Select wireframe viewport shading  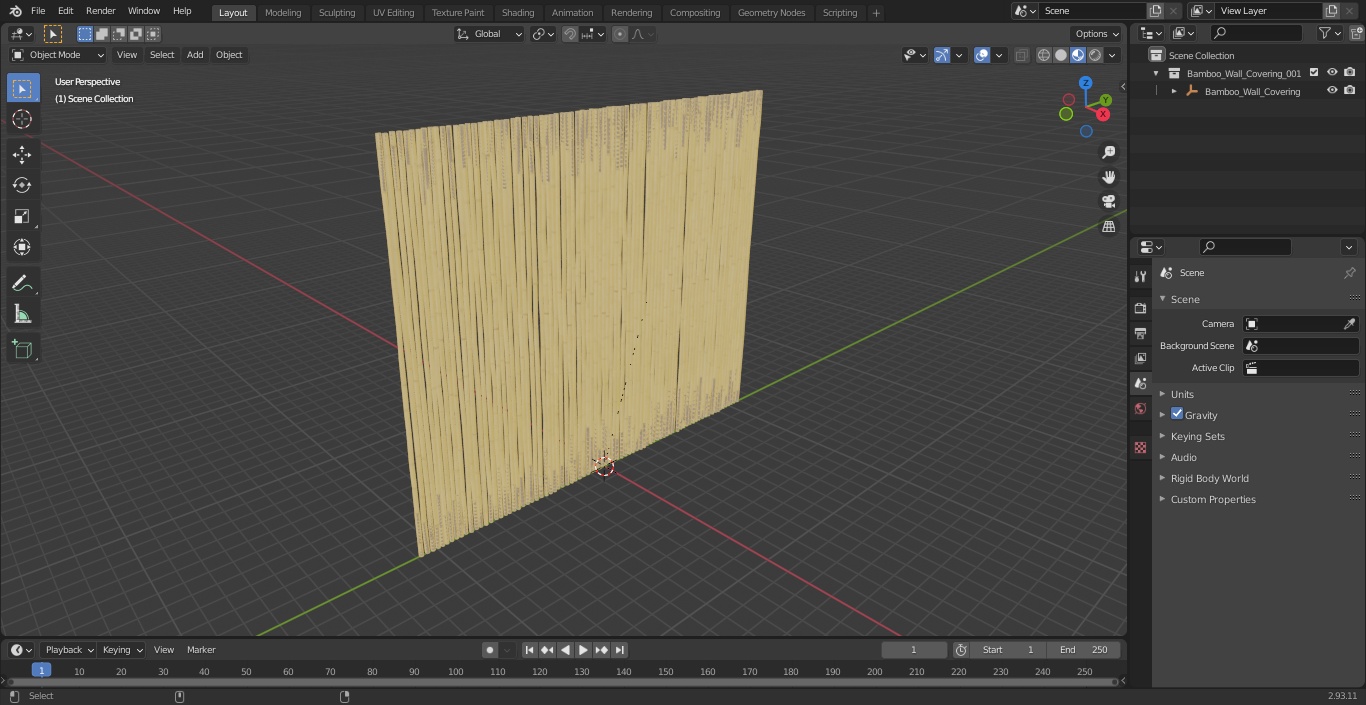(x=1044, y=55)
